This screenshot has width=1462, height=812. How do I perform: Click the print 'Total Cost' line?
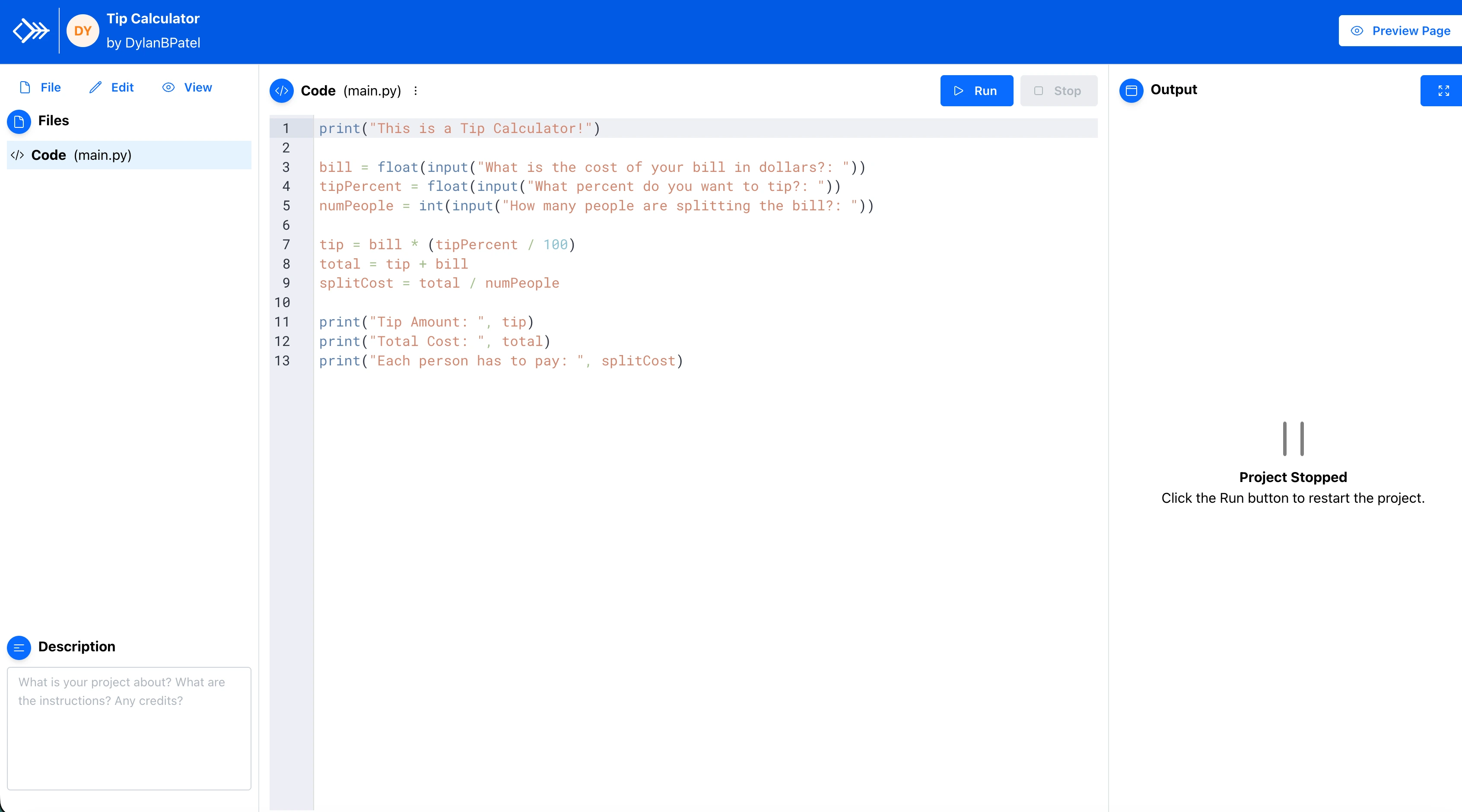[434, 341]
